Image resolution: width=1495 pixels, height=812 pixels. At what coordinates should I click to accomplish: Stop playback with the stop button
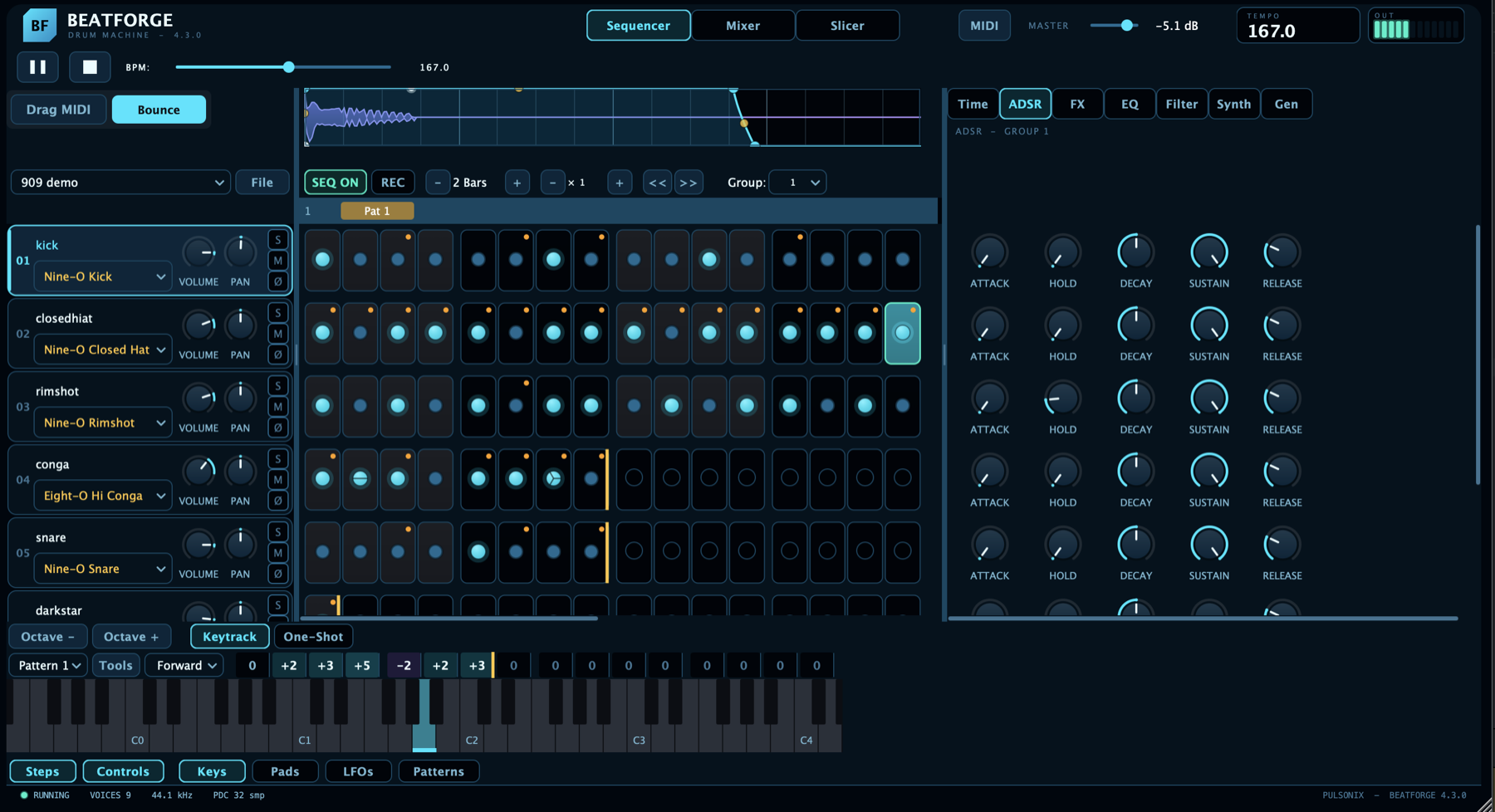coord(90,67)
